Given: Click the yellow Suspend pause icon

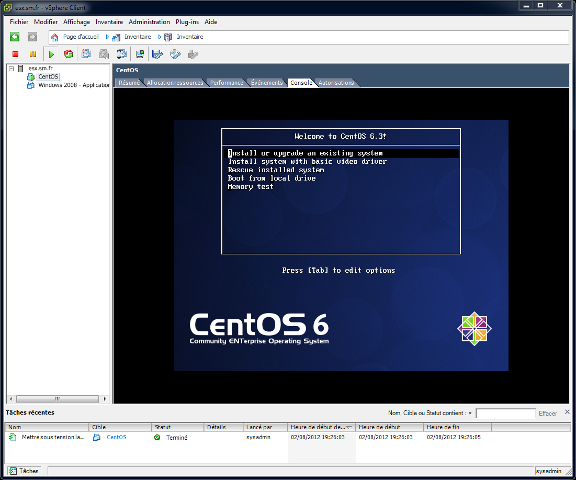Looking at the screenshot, I should (33, 54).
